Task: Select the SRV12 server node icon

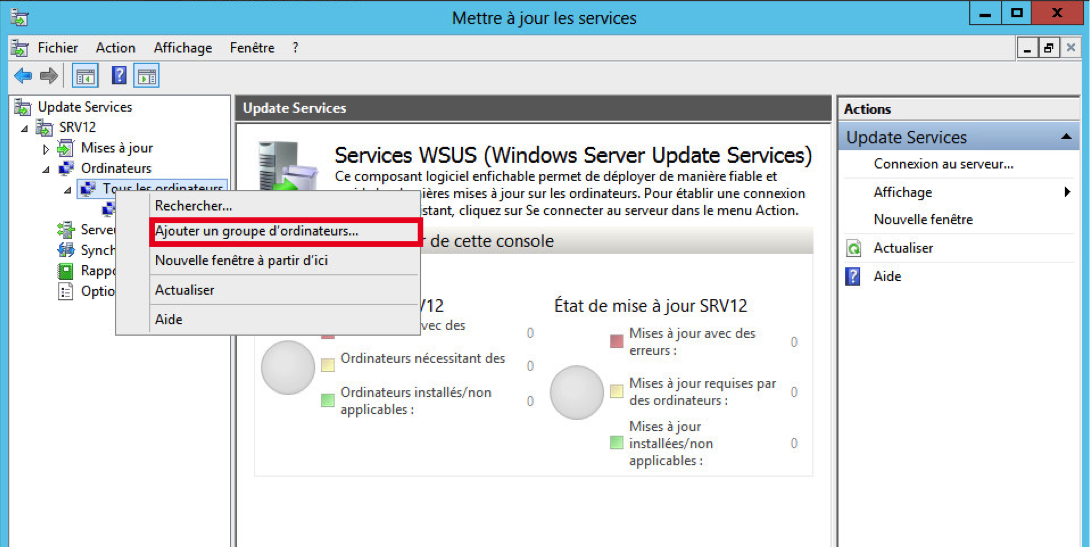Action: [x=44, y=128]
